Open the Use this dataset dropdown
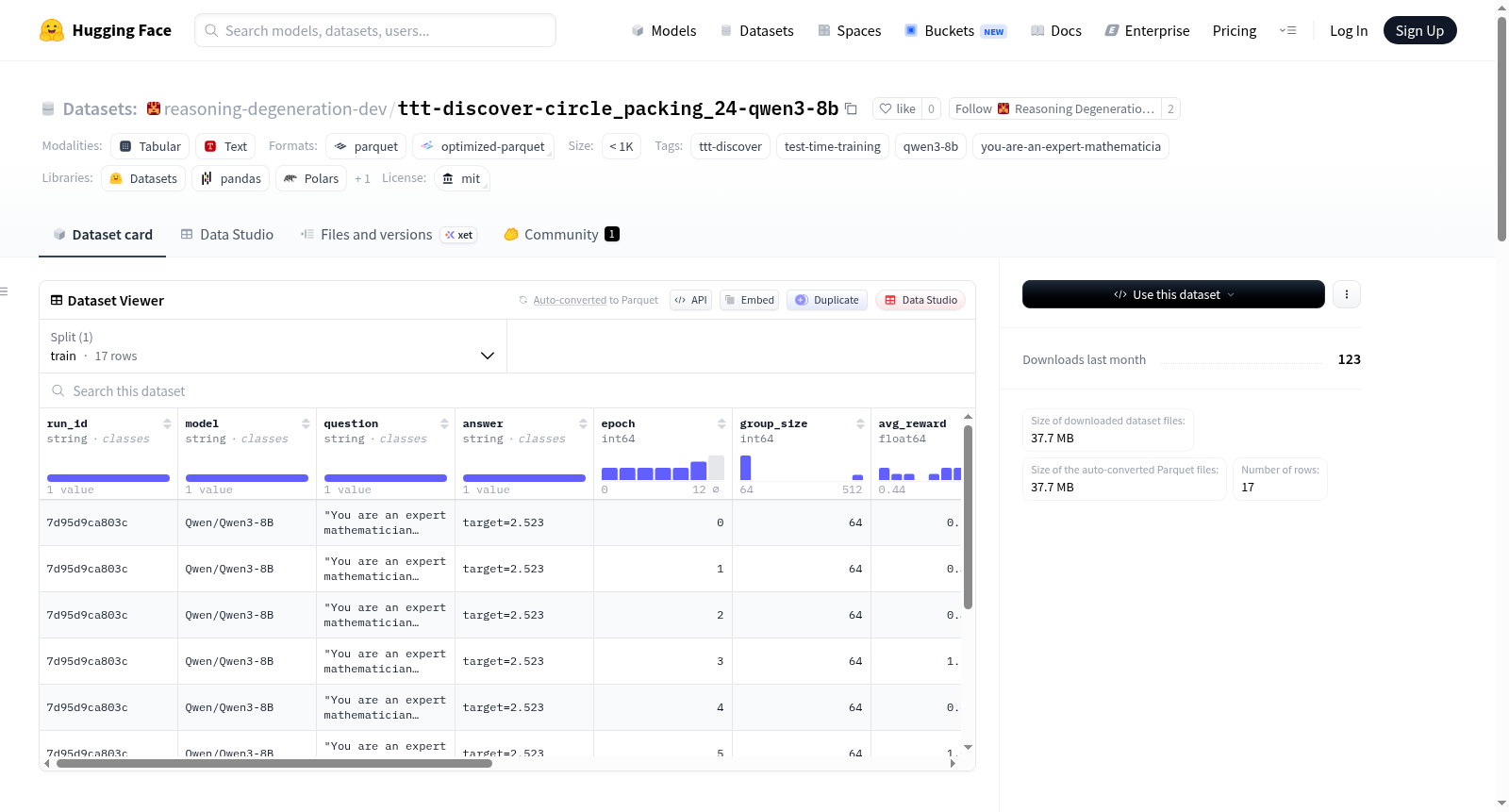The image size is (1509, 812). [1173, 294]
